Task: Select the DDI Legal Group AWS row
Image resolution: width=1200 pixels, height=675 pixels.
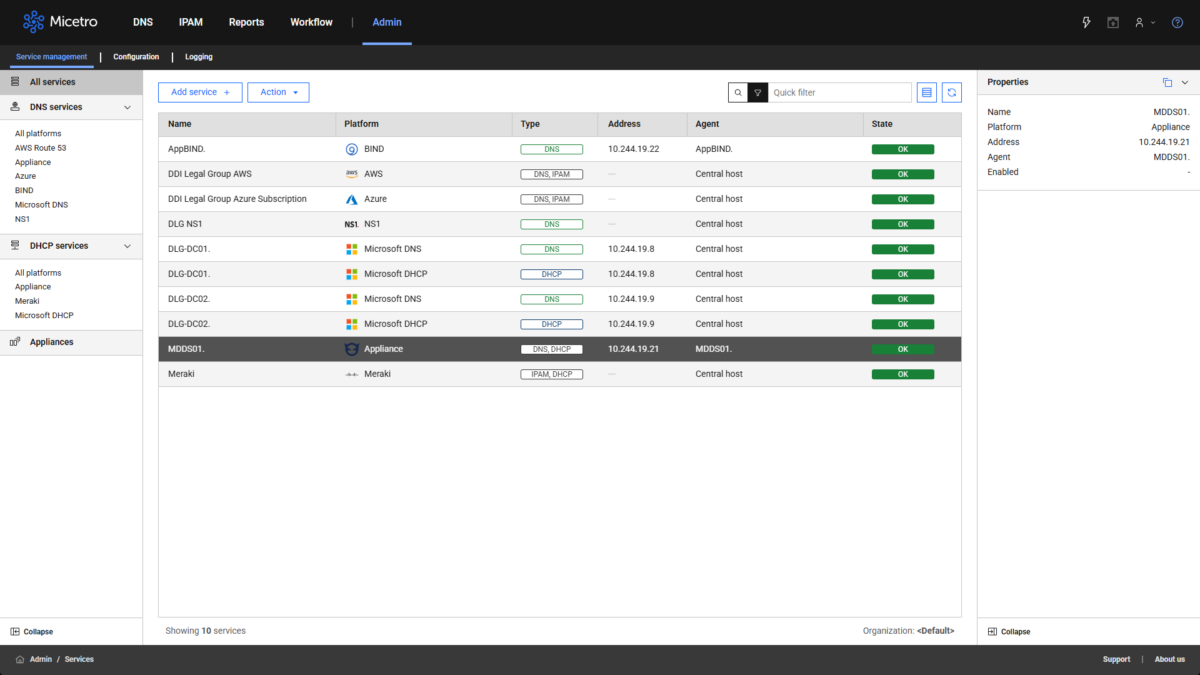Action: (x=559, y=174)
